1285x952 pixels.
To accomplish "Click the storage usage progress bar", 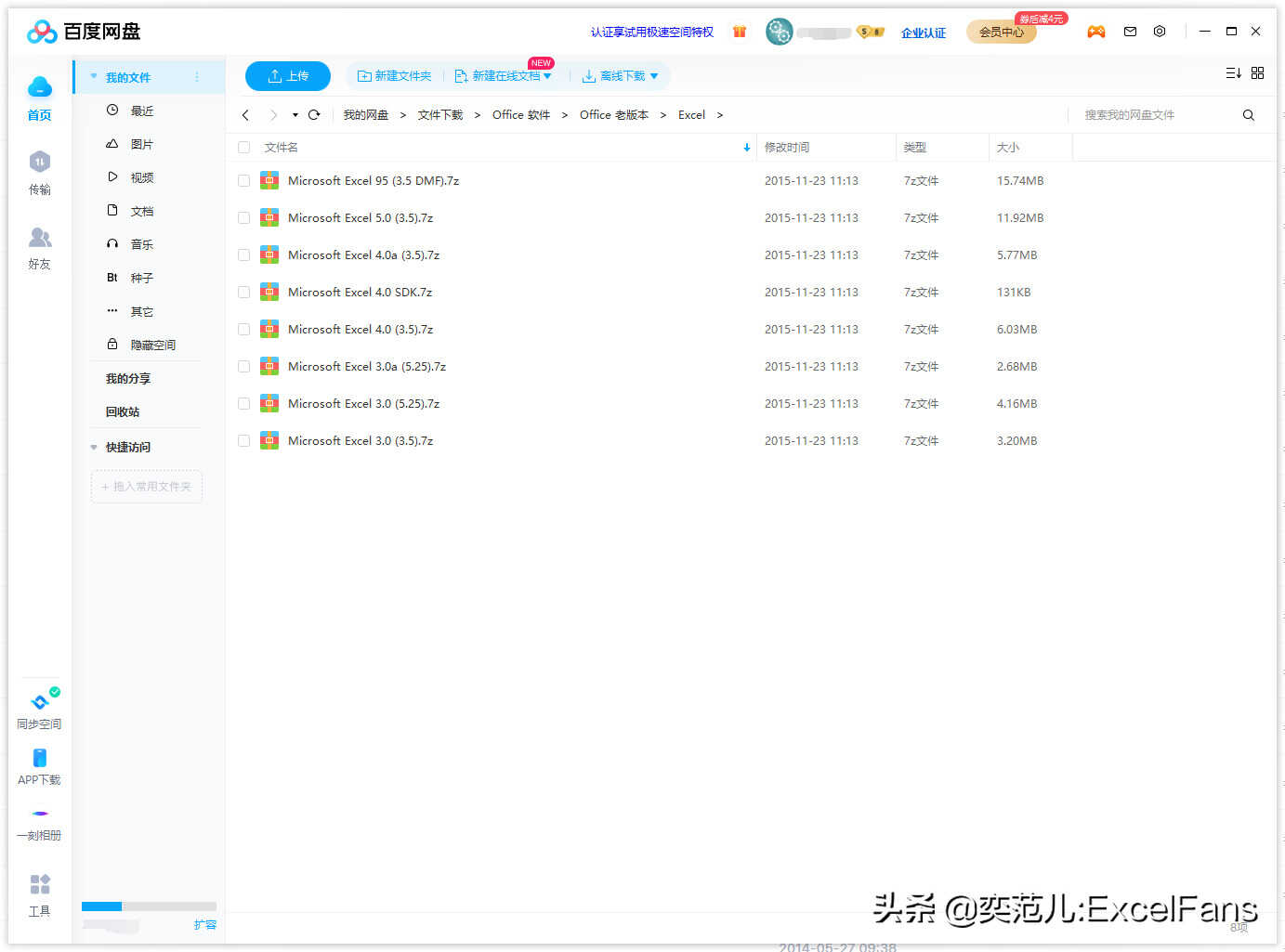I will pos(149,906).
